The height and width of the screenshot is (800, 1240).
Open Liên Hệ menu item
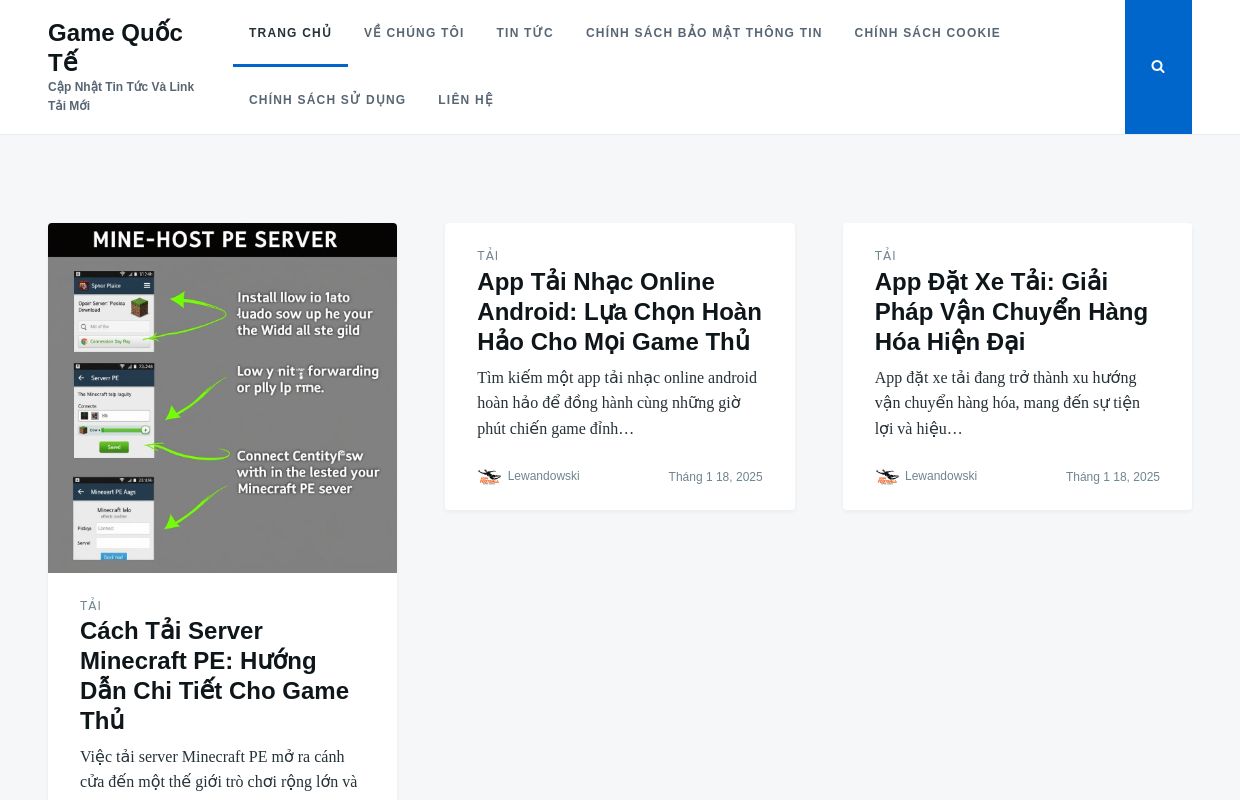pyautogui.click(x=466, y=100)
